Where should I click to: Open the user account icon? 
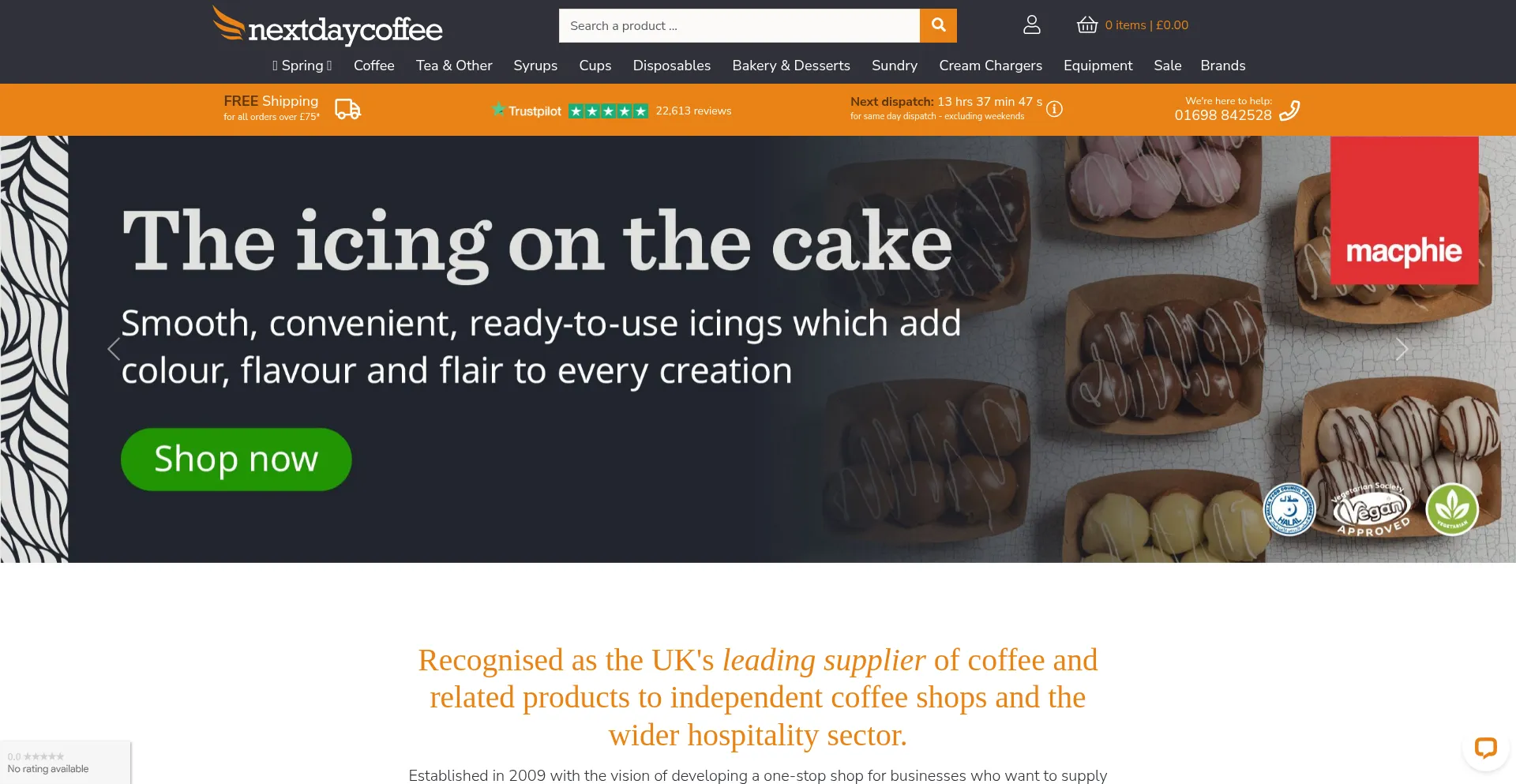click(1032, 25)
